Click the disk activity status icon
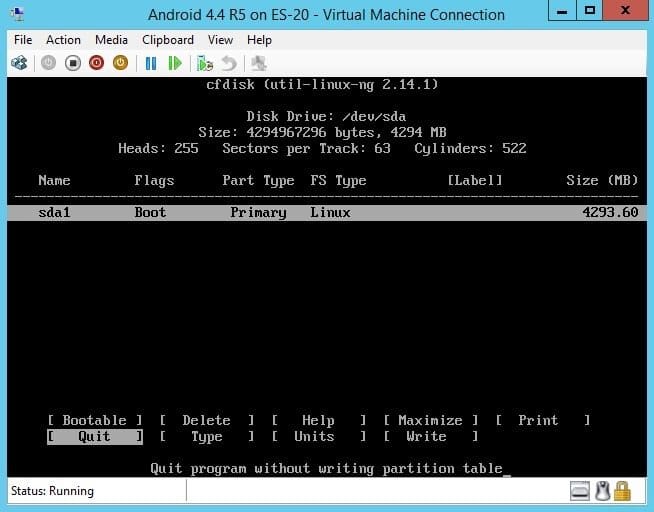 tap(580, 491)
